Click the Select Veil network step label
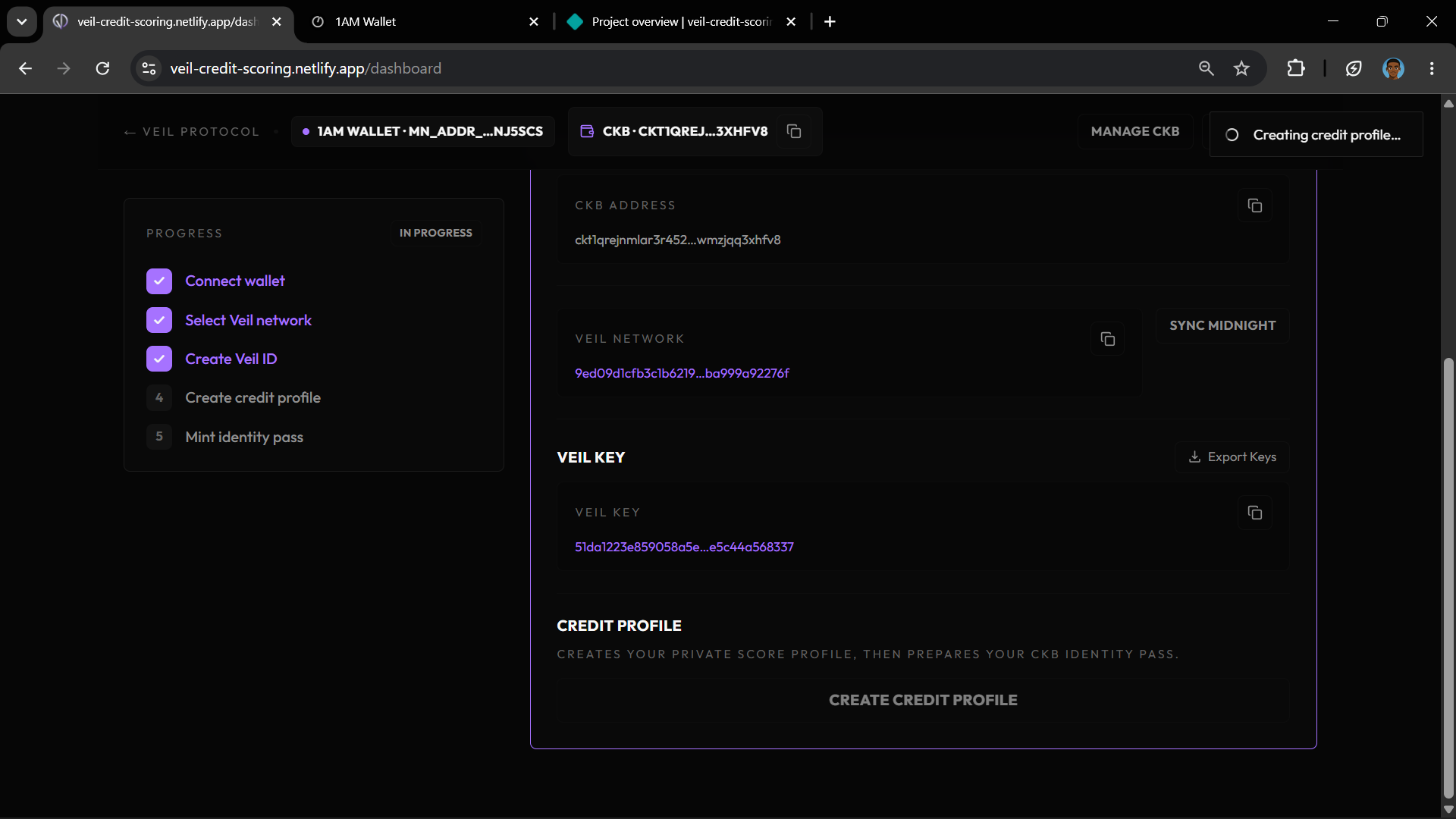 tap(248, 320)
